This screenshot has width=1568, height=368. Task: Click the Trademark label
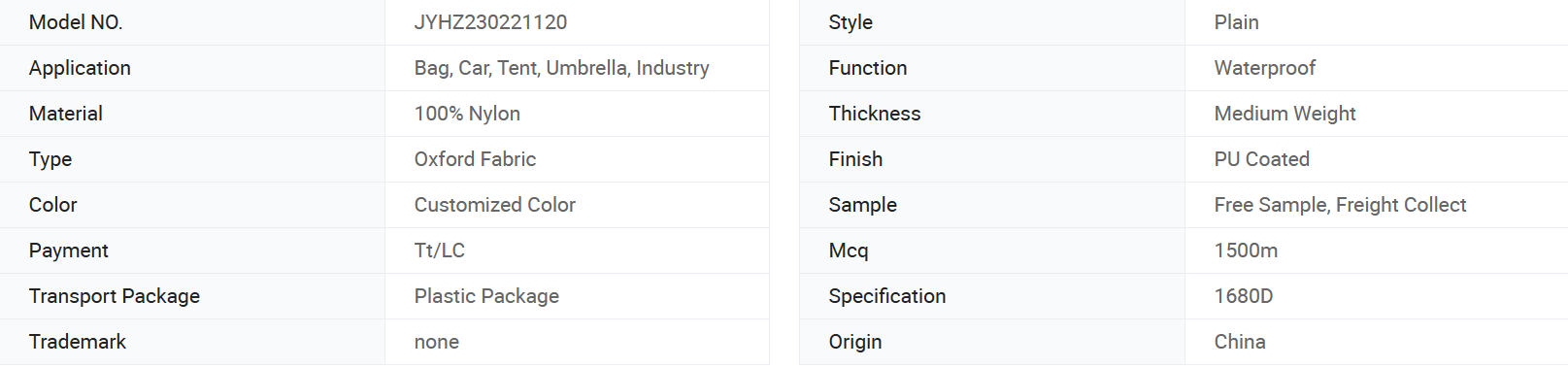[78, 342]
